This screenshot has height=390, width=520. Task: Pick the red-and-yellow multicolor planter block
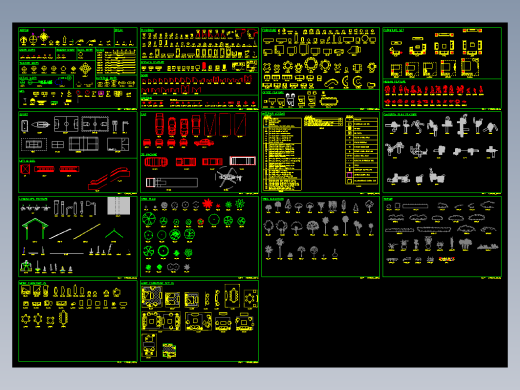tap(447, 259)
